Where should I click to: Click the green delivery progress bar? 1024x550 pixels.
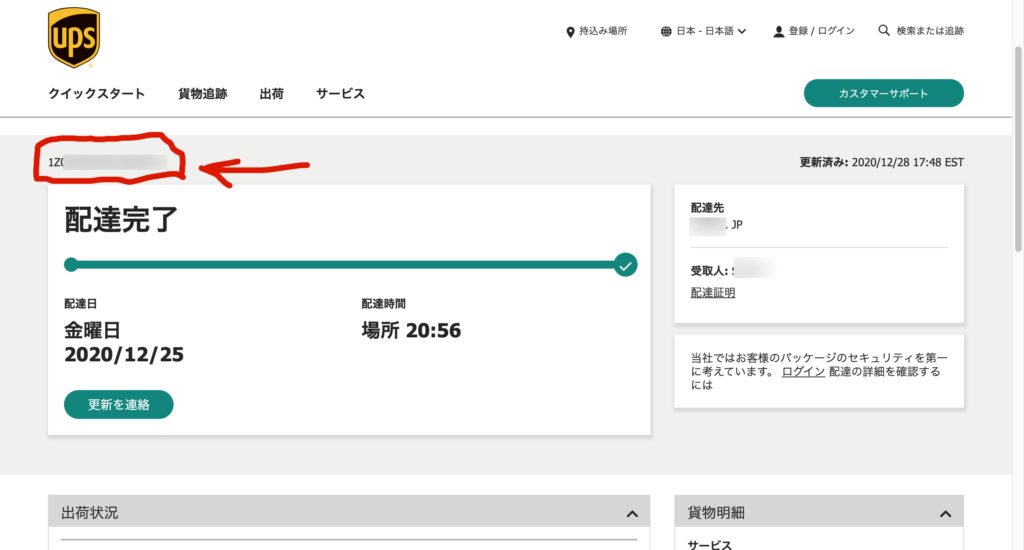[340, 265]
